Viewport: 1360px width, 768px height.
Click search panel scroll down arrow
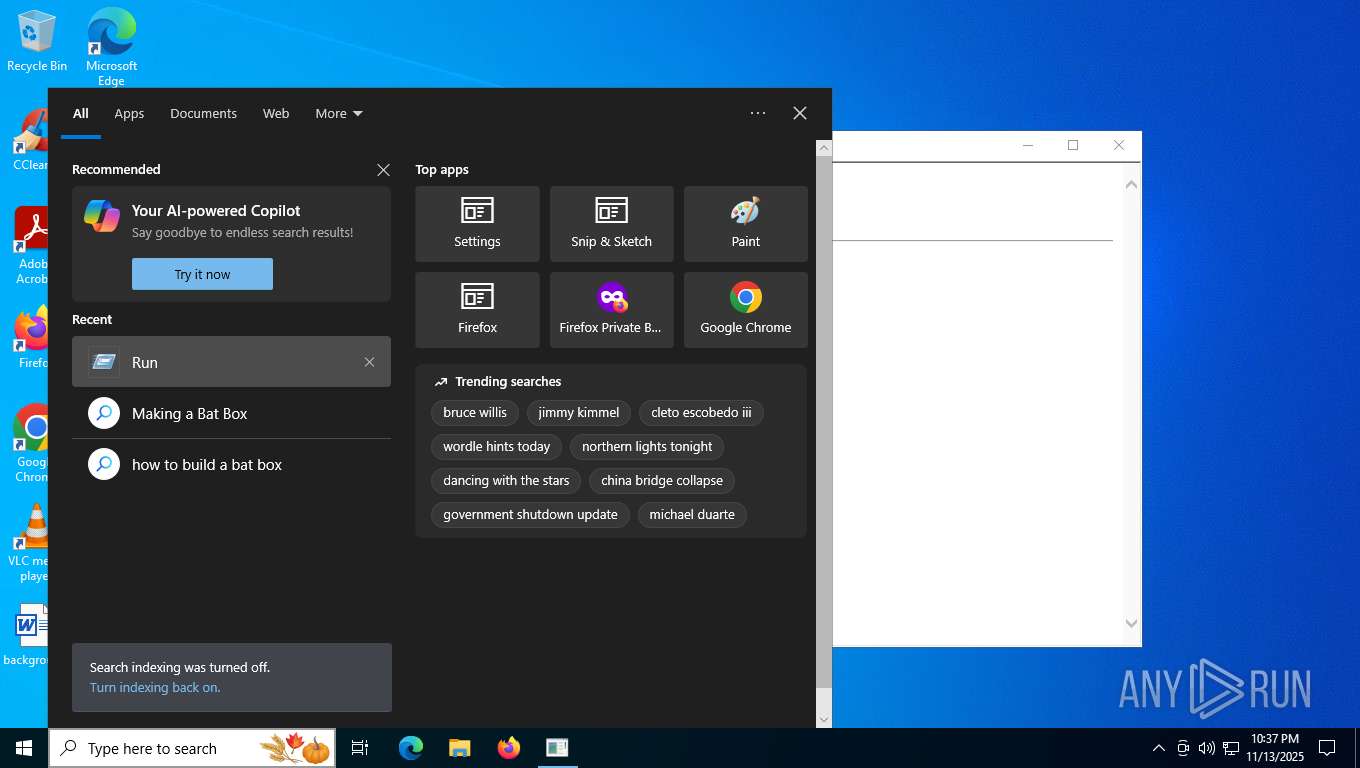pyautogui.click(x=824, y=719)
